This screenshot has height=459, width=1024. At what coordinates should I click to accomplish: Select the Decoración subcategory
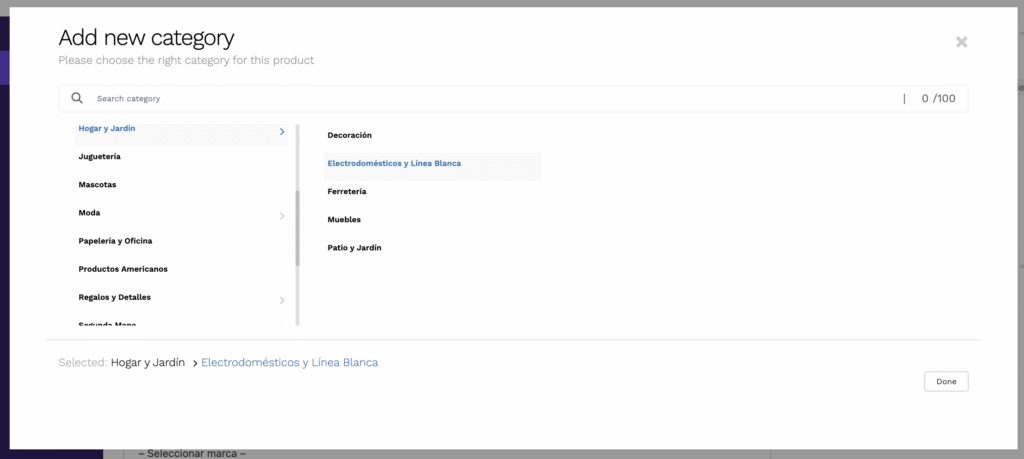[349, 135]
